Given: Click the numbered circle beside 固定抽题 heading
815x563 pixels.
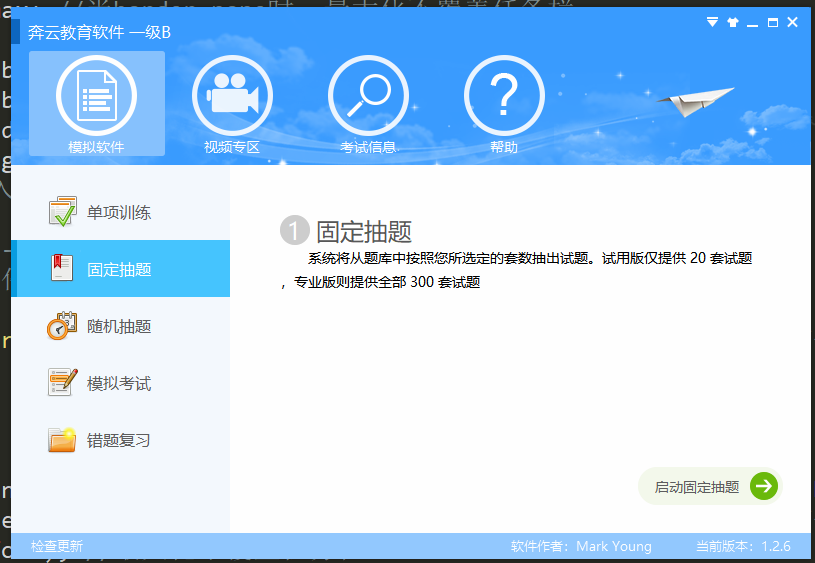Looking at the screenshot, I should pyautogui.click(x=294, y=231).
